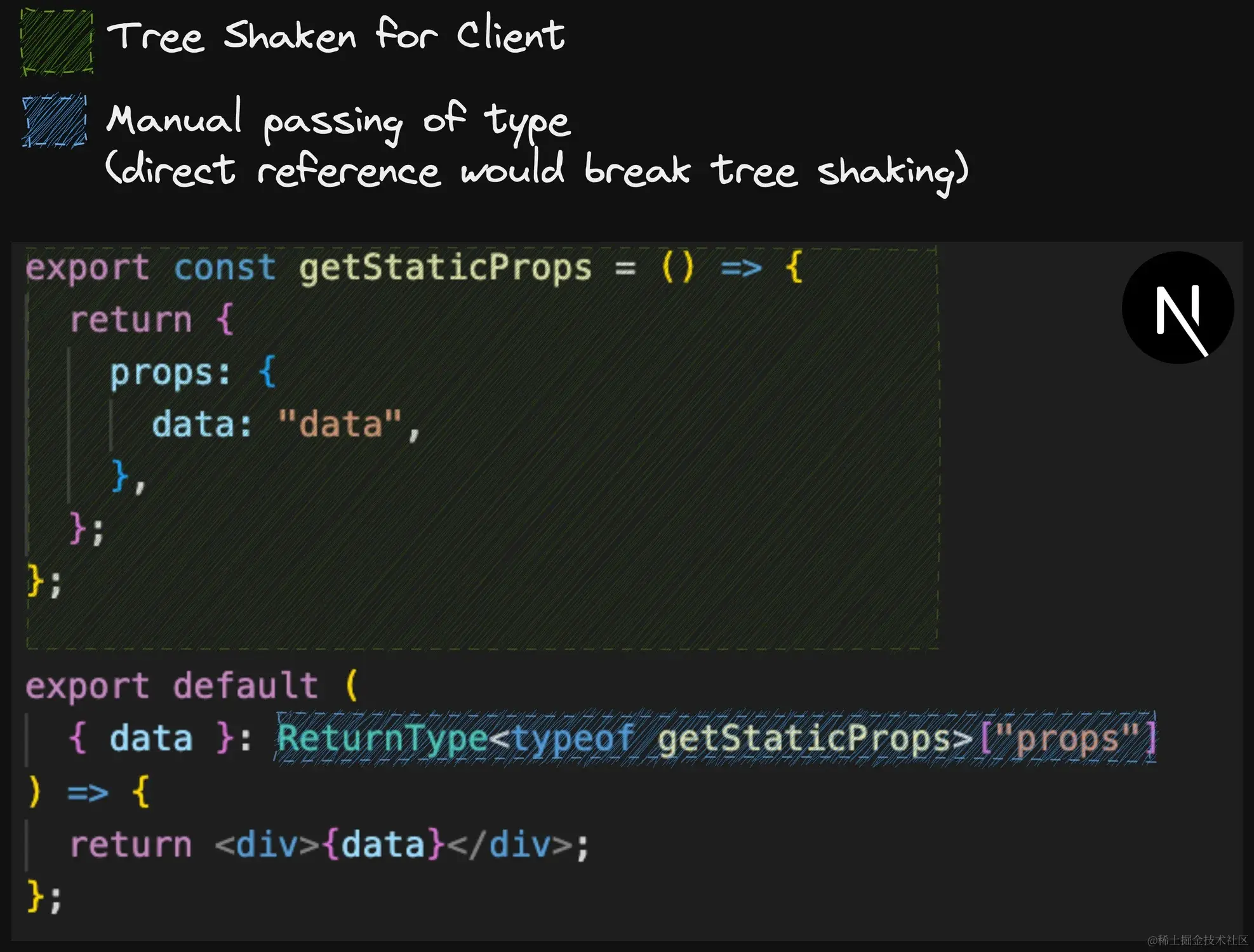
Task: Click the "return {" line inside getStaticProps
Action: [x=152, y=319]
